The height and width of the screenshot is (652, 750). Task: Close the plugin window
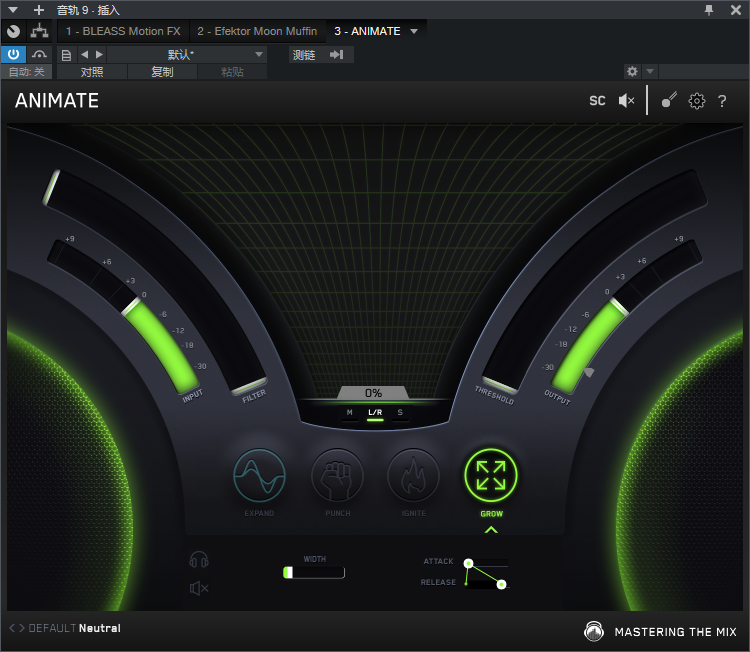736,10
